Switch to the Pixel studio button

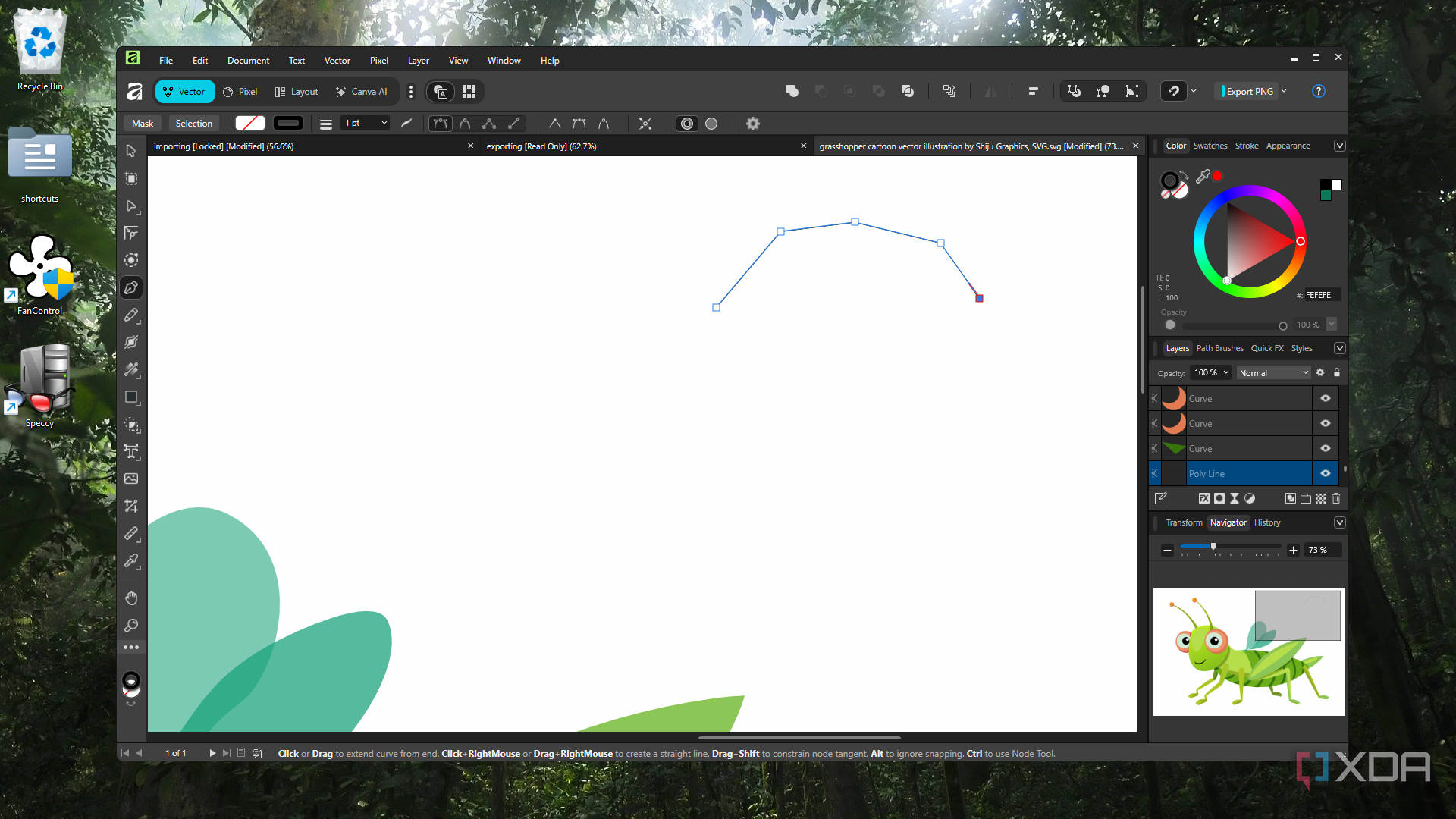point(240,91)
